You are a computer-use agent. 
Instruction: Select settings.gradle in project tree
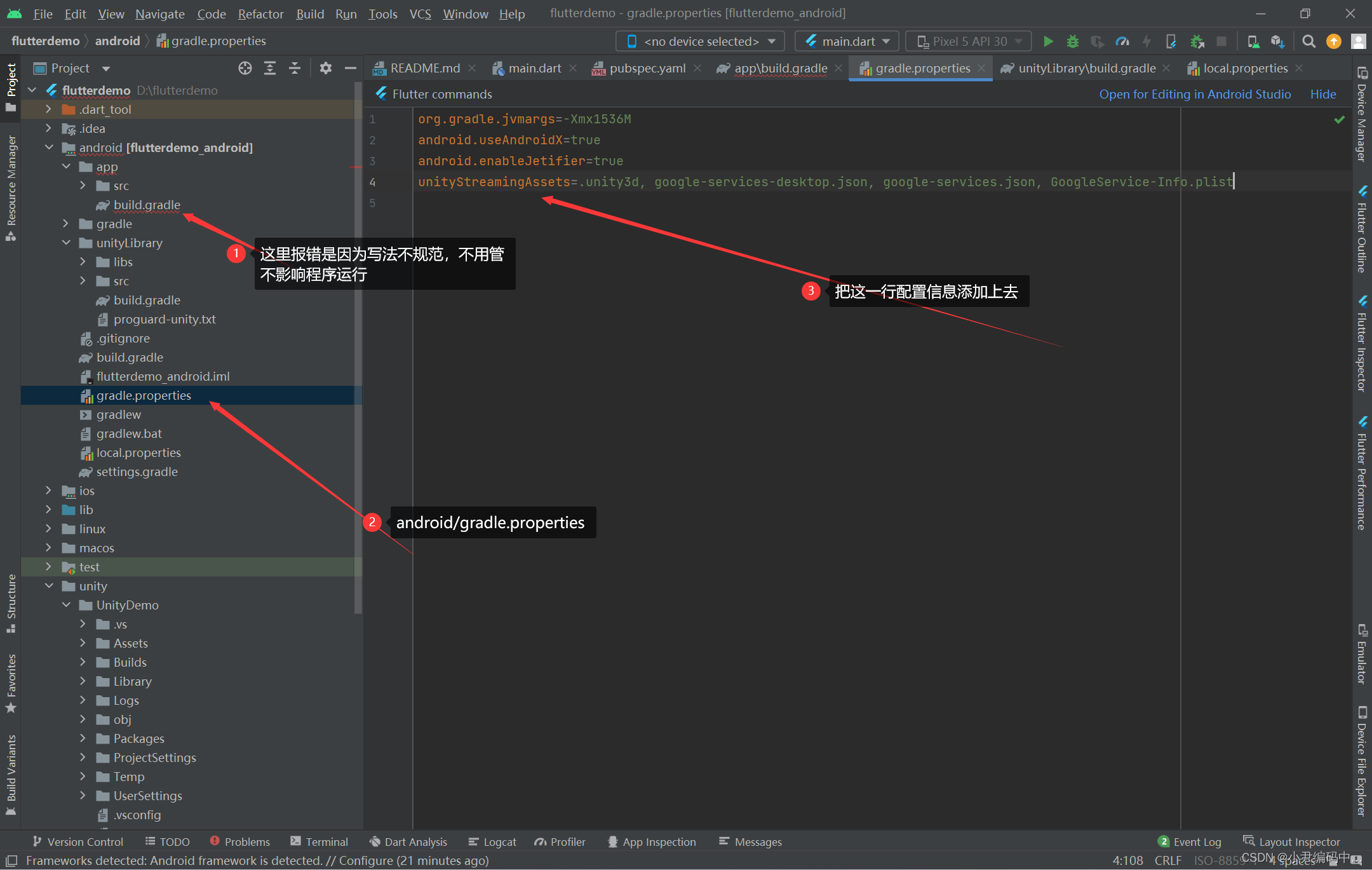pyautogui.click(x=137, y=472)
